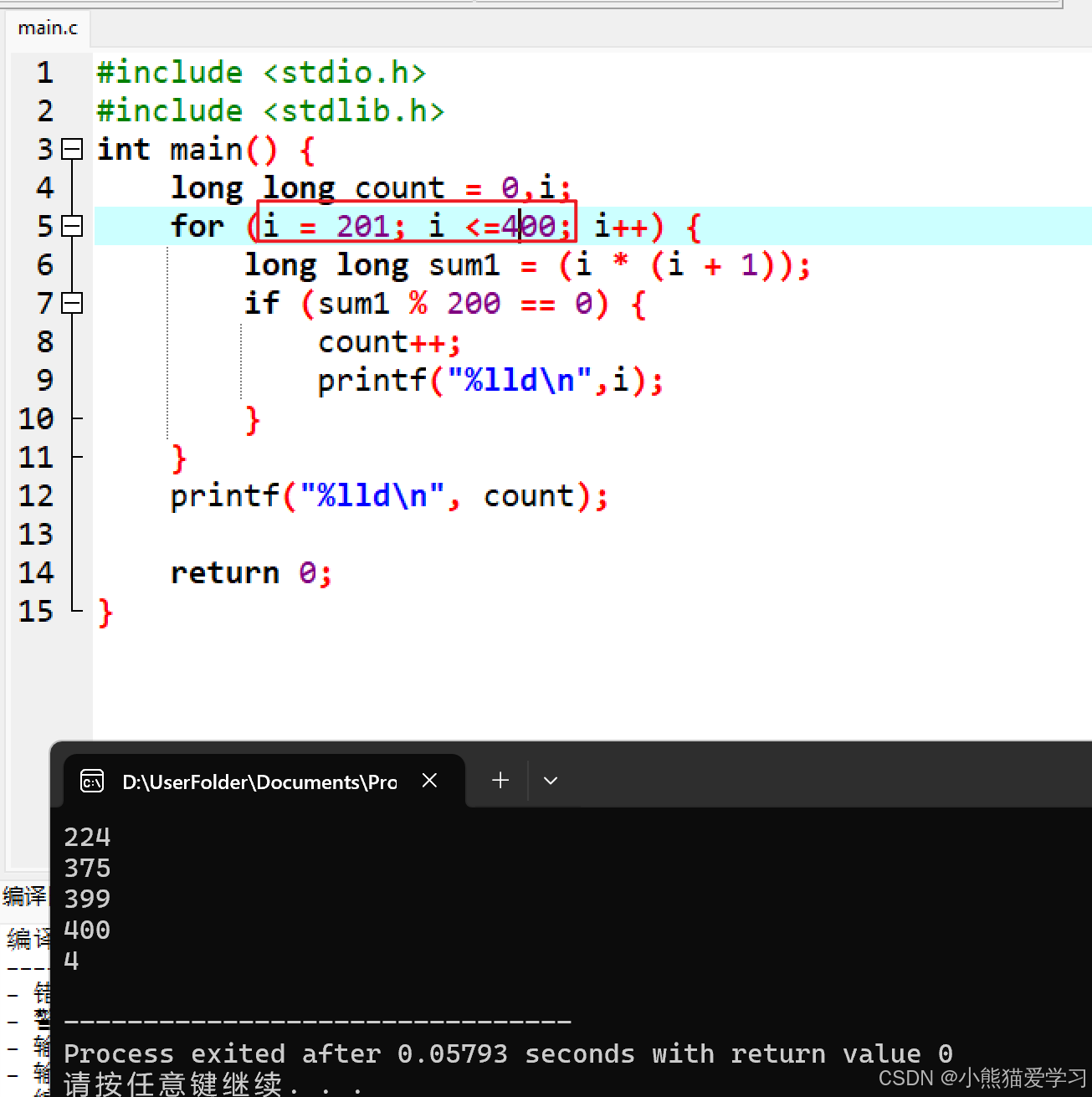The width and height of the screenshot is (1092, 1097).
Task: Collapse the for loop fold at line 5
Action: click(x=73, y=226)
